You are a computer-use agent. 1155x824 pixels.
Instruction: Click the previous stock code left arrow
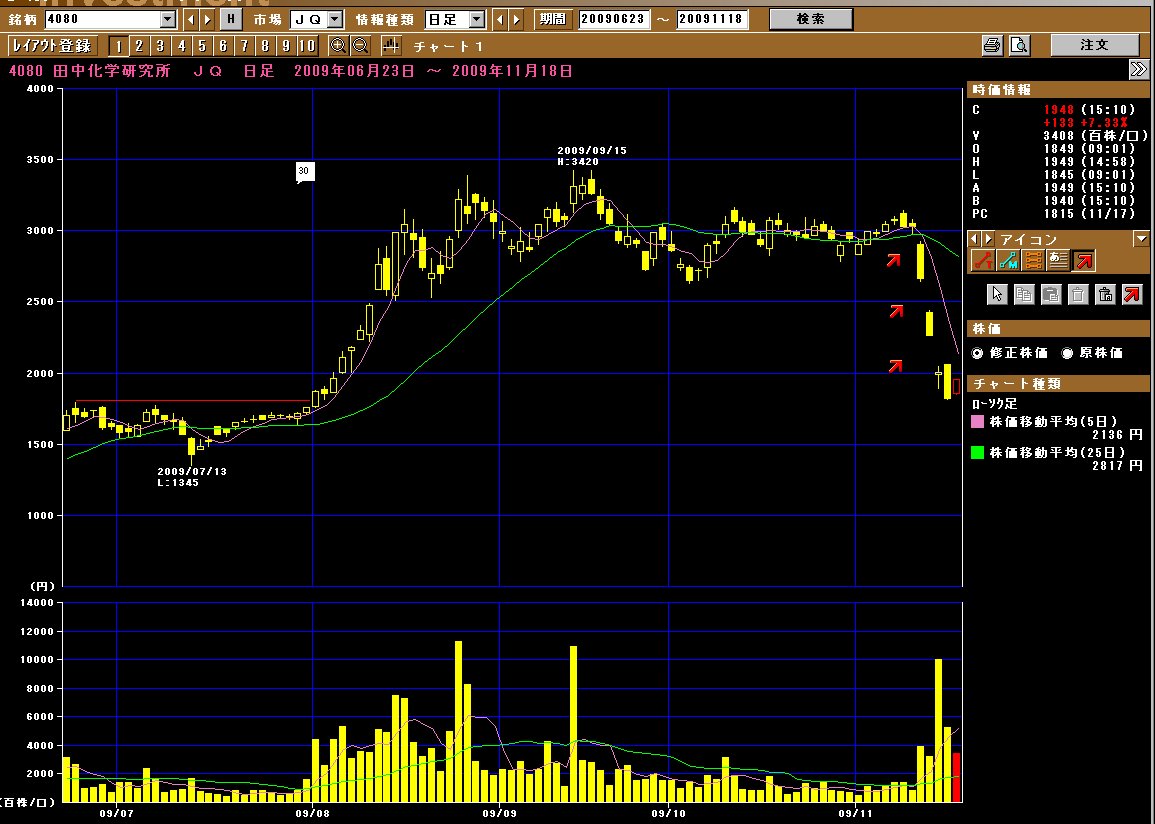(x=191, y=19)
